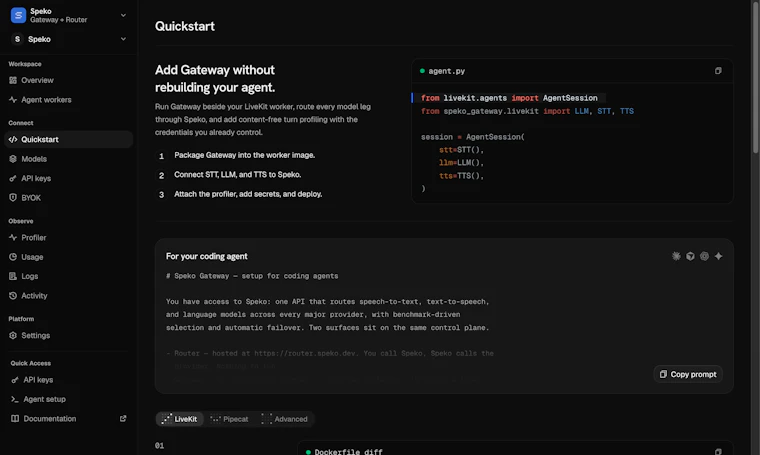Click the 'Dockerfile diff' file label
This screenshot has width=760, height=455.
(348, 452)
